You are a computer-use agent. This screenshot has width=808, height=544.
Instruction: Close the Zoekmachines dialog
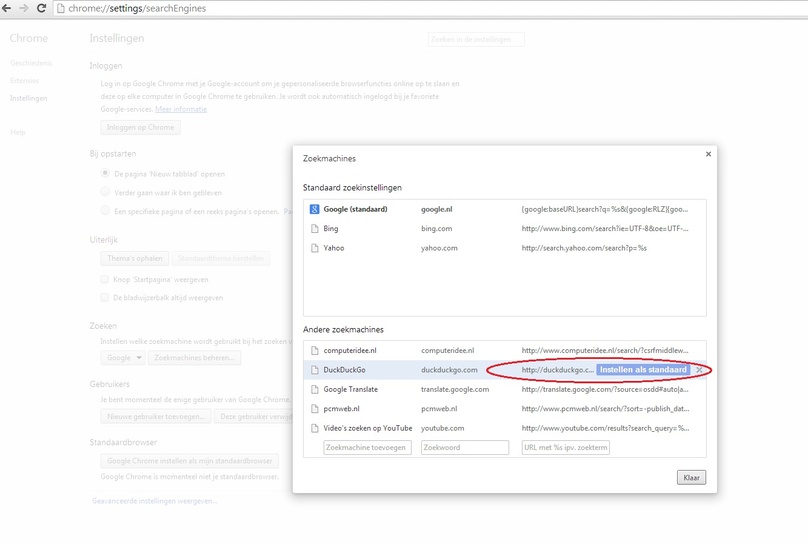708,154
